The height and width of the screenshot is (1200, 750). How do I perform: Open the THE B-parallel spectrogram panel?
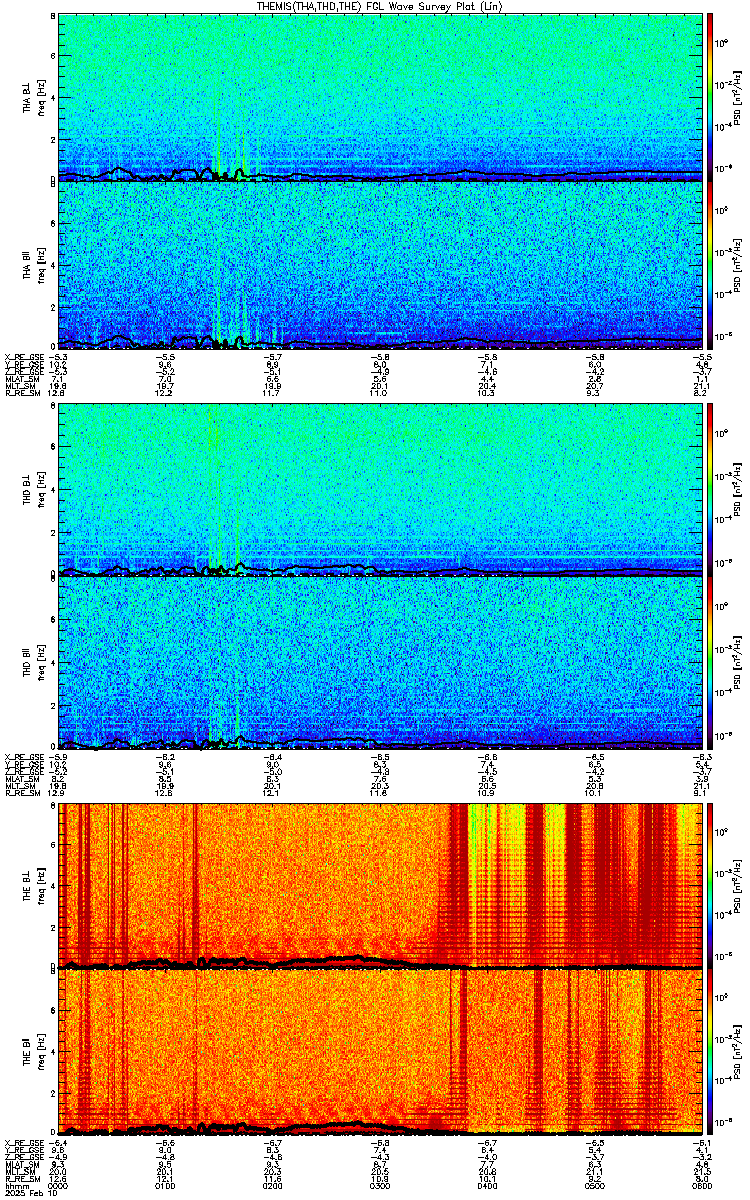coord(380,1054)
